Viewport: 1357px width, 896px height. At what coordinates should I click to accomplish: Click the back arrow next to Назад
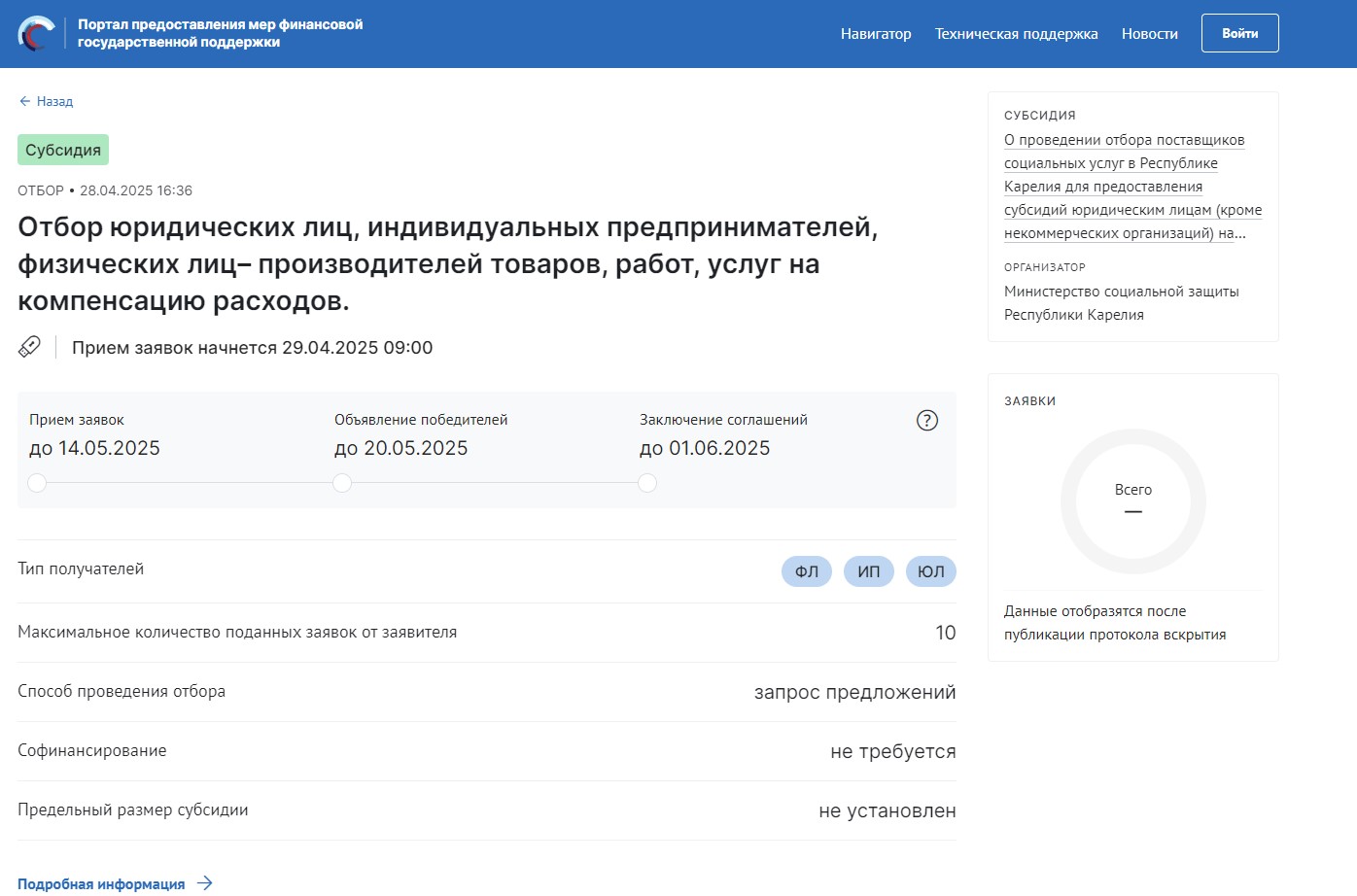tap(25, 101)
